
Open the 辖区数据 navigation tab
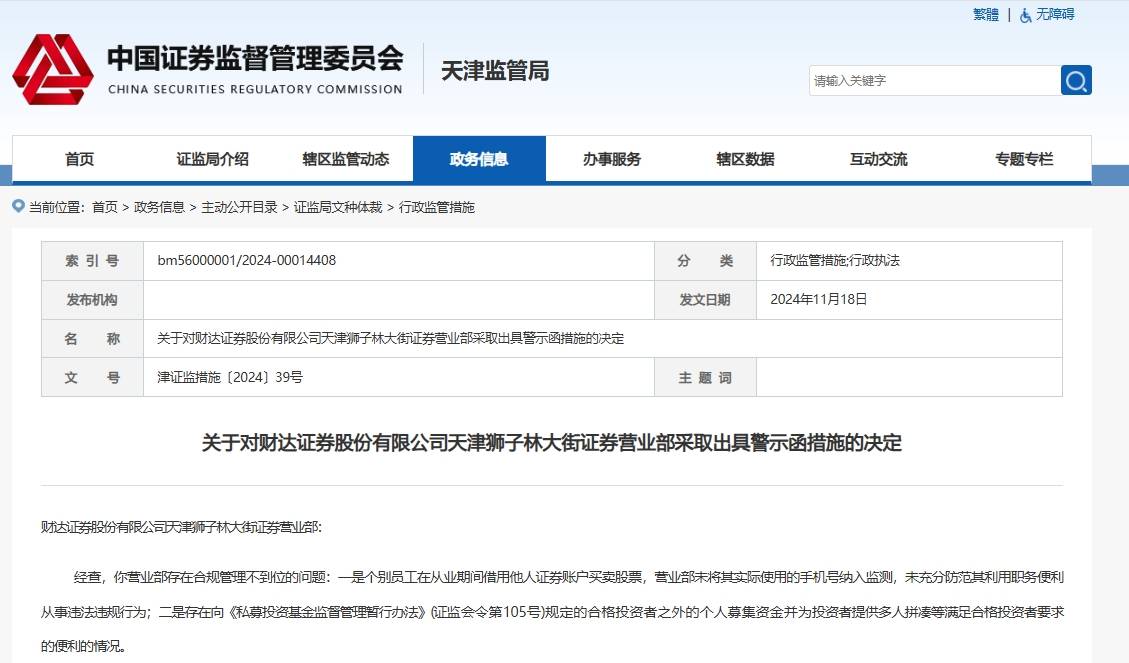coord(745,159)
